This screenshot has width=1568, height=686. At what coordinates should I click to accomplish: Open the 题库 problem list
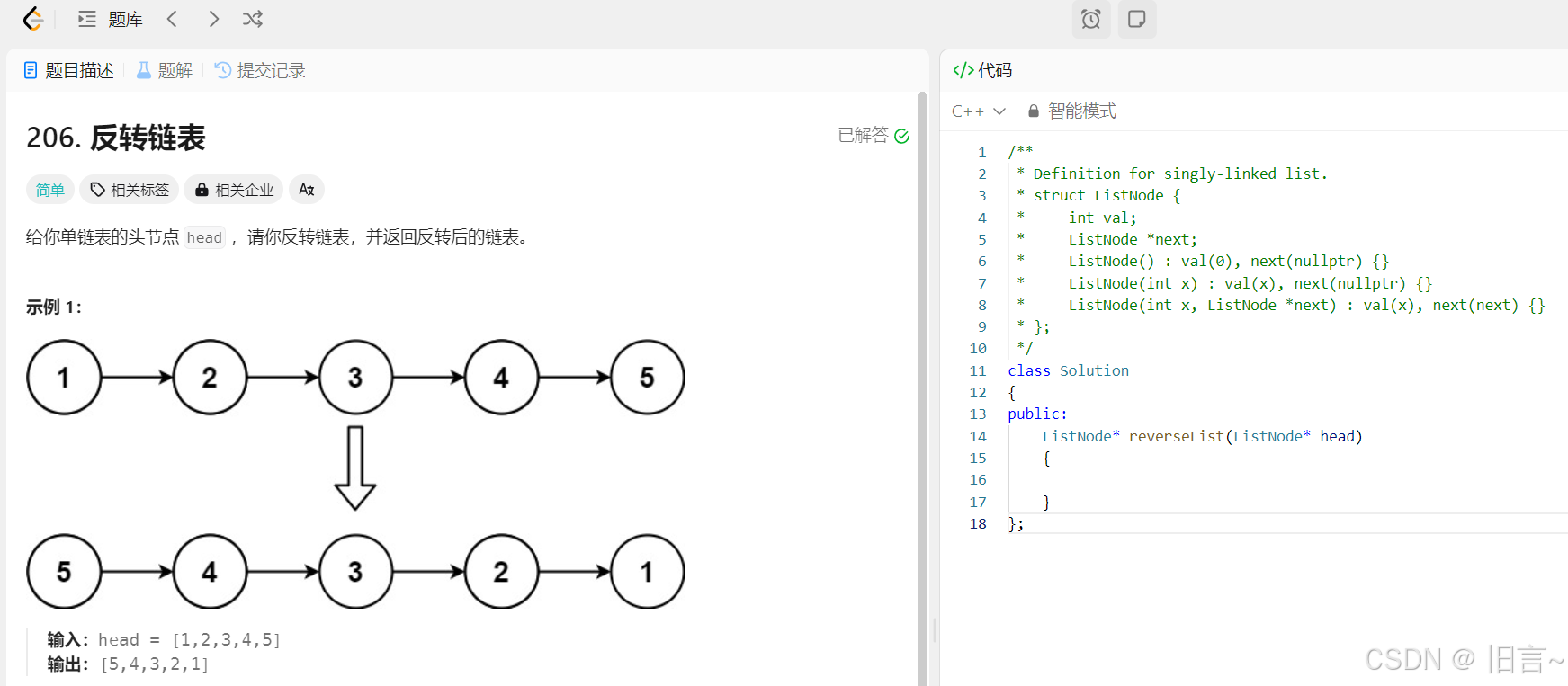[111, 19]
